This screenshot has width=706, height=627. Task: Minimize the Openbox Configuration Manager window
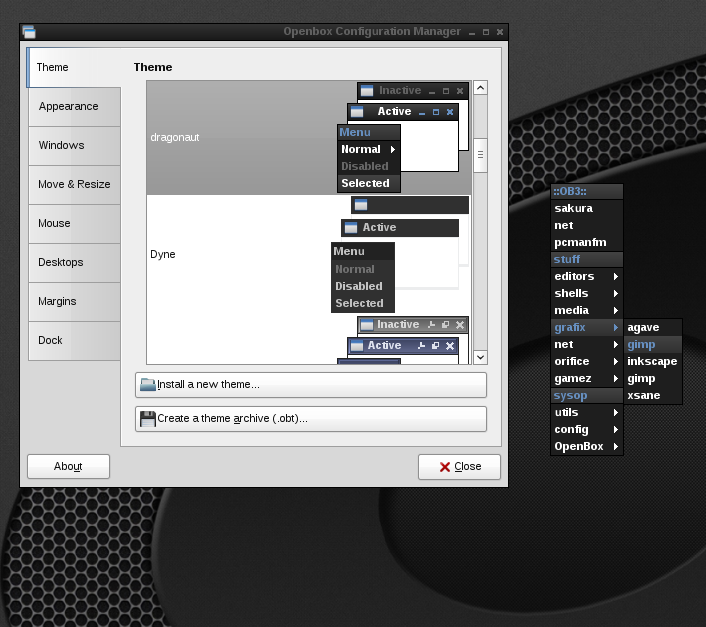pos(472,32)
